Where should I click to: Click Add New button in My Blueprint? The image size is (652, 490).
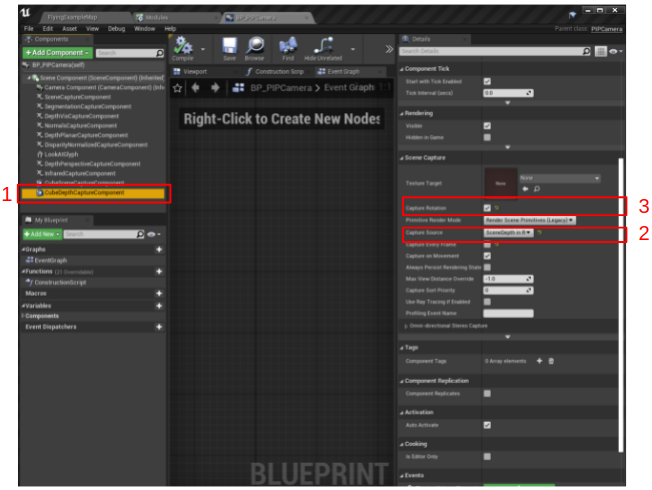coord(42,234)
